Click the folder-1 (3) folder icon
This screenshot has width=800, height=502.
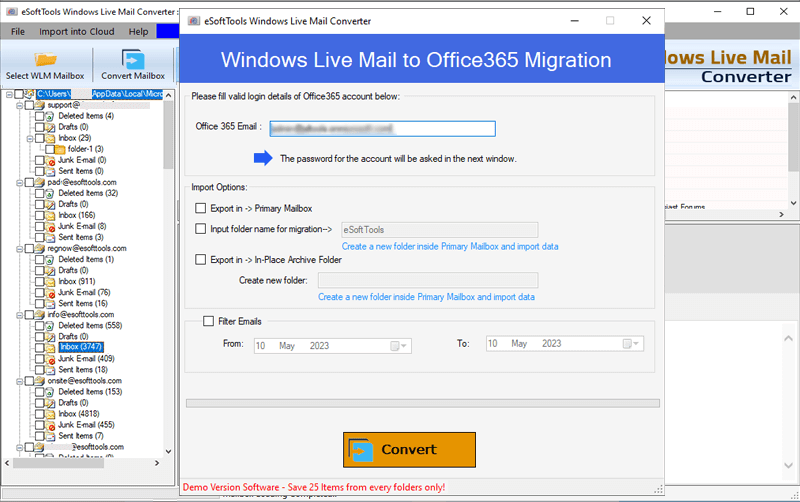pyautogui.click(x=60, y=149)
